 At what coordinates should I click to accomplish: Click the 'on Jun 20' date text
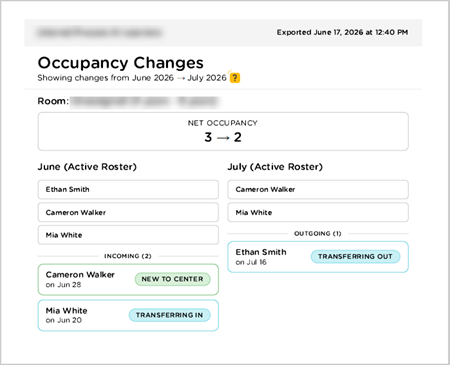64,320
